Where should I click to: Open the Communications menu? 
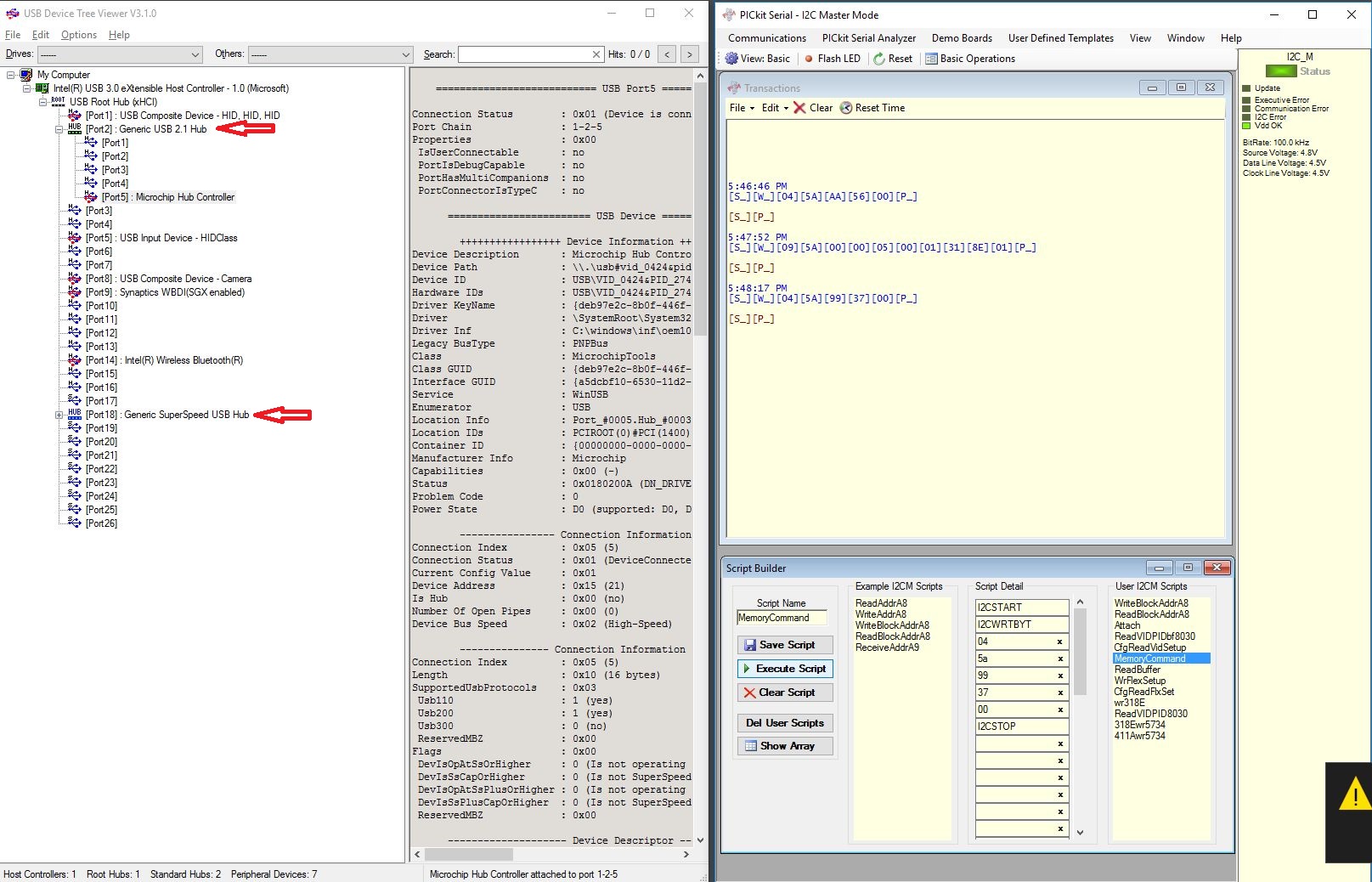767,38
